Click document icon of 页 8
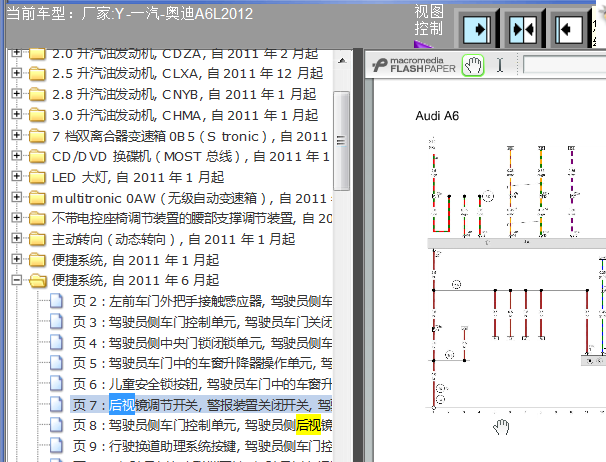This screenshot has width=606, height=462. [56, 425]
